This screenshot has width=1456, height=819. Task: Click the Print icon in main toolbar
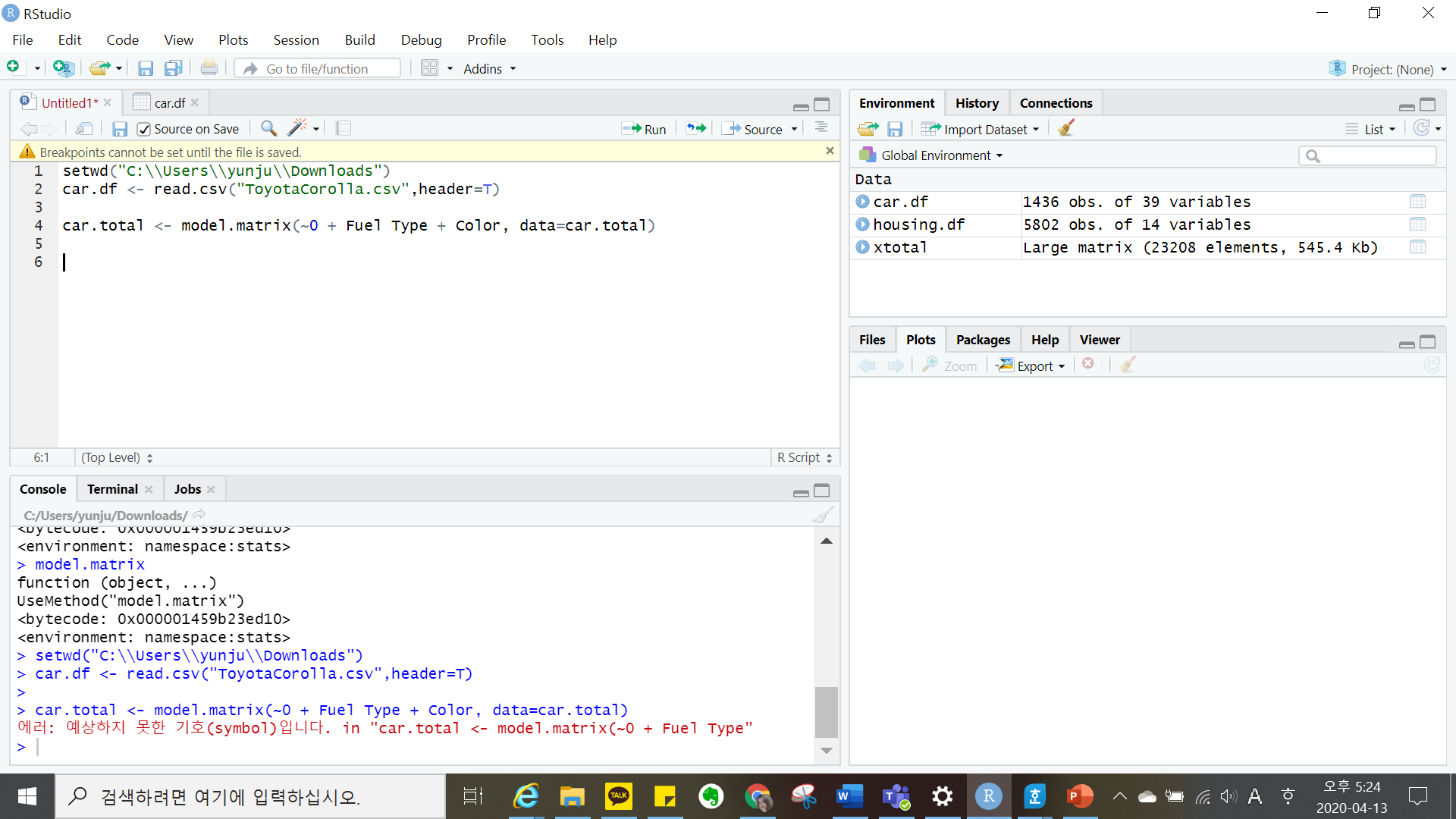pyautogui.click(x=209, y=68)
